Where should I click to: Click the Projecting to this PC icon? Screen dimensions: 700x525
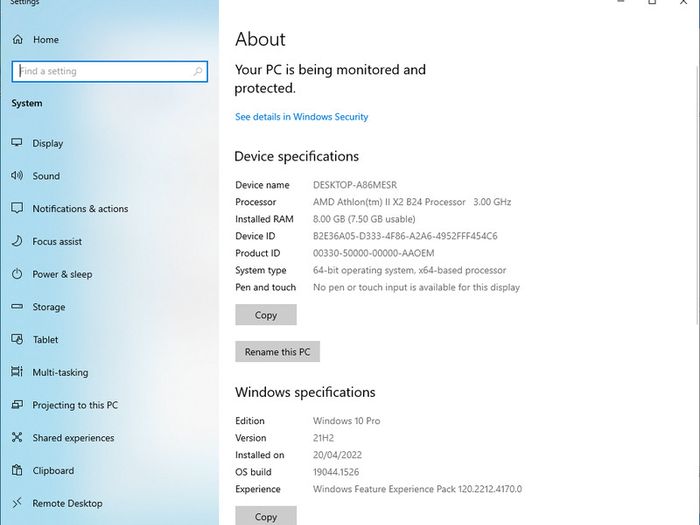[x=17, y=404]
